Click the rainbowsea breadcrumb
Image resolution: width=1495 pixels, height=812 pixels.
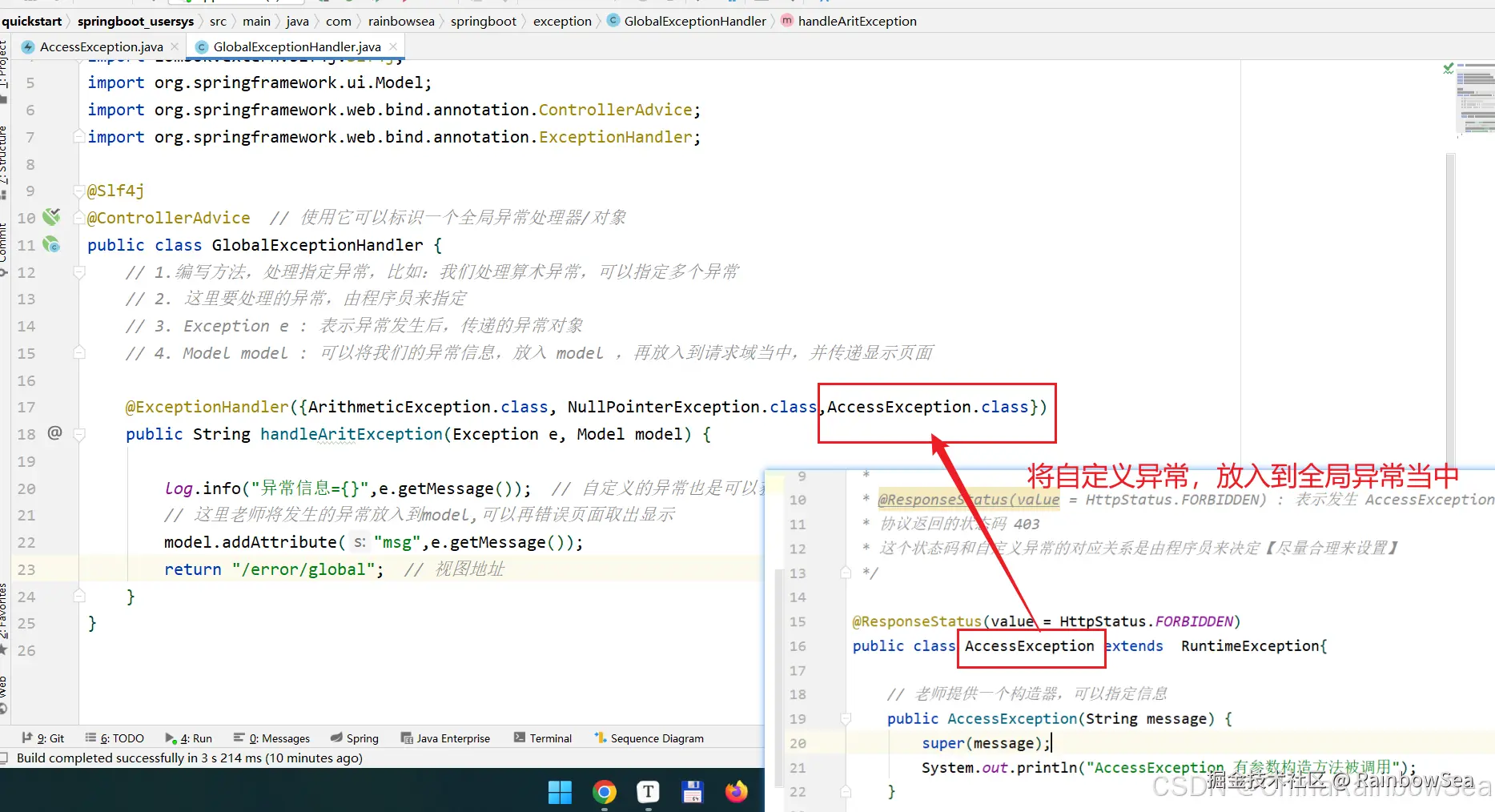[401, 21]
